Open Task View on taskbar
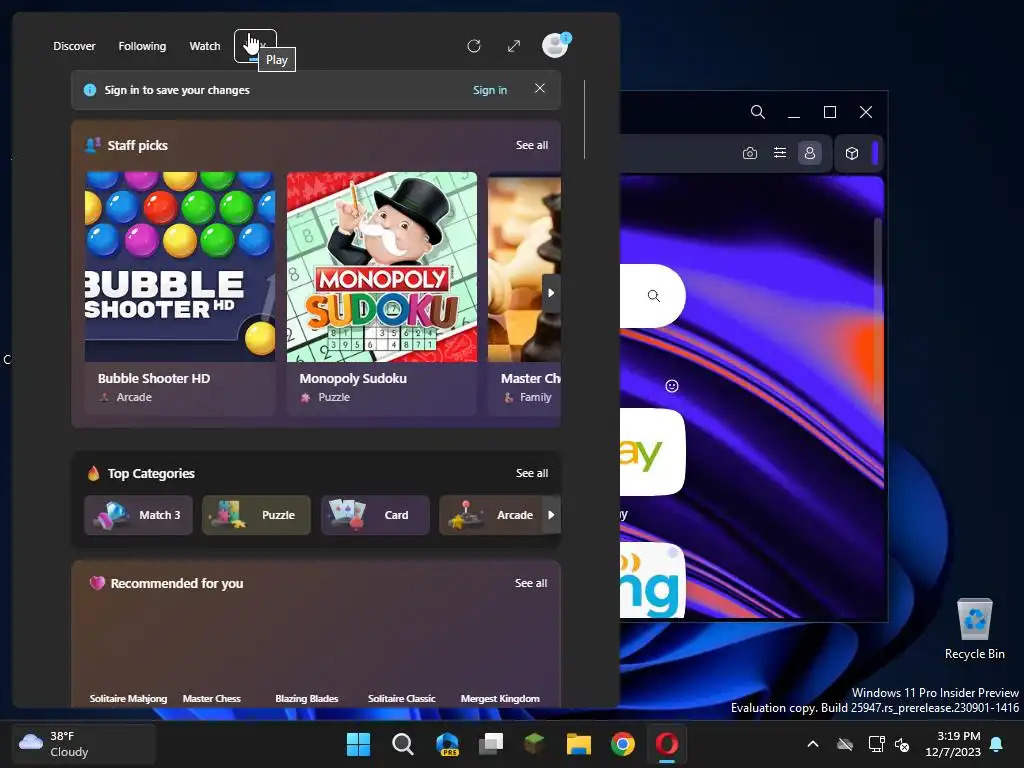 [x=491, y=744]
